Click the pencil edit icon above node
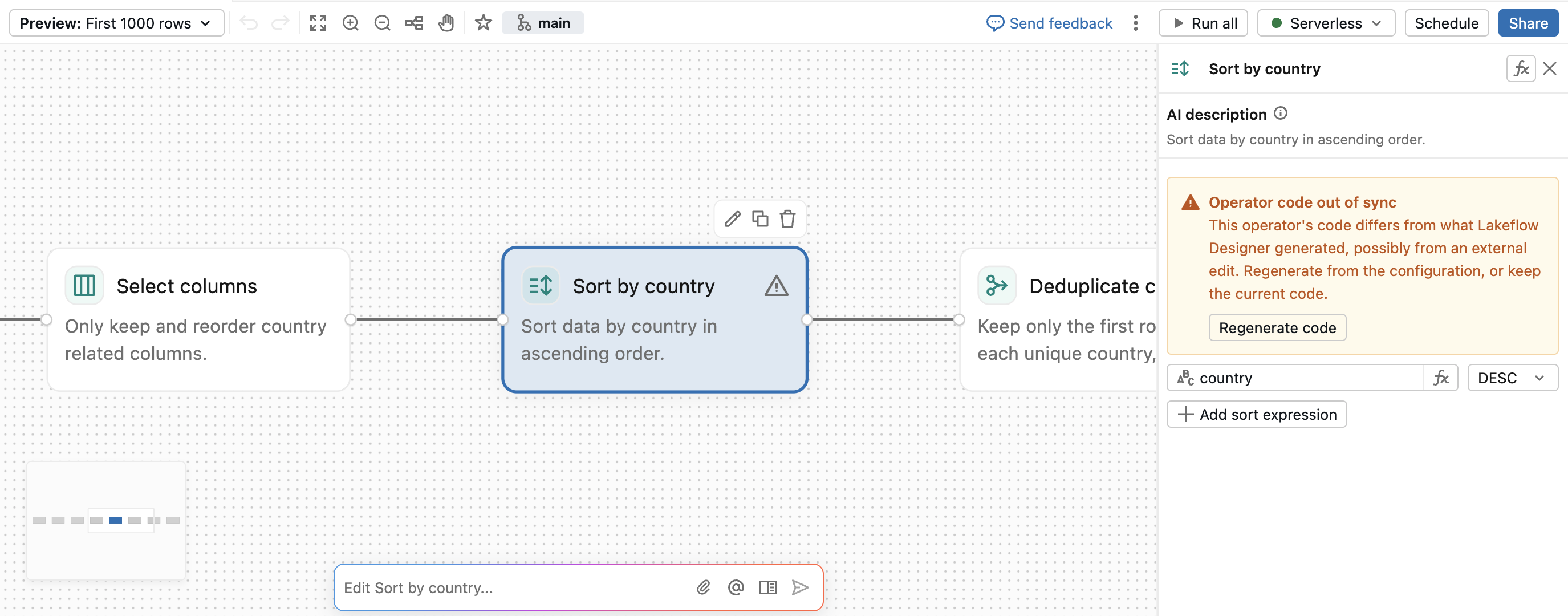The height and width of the screenshot is (616, 1568). 733,219
